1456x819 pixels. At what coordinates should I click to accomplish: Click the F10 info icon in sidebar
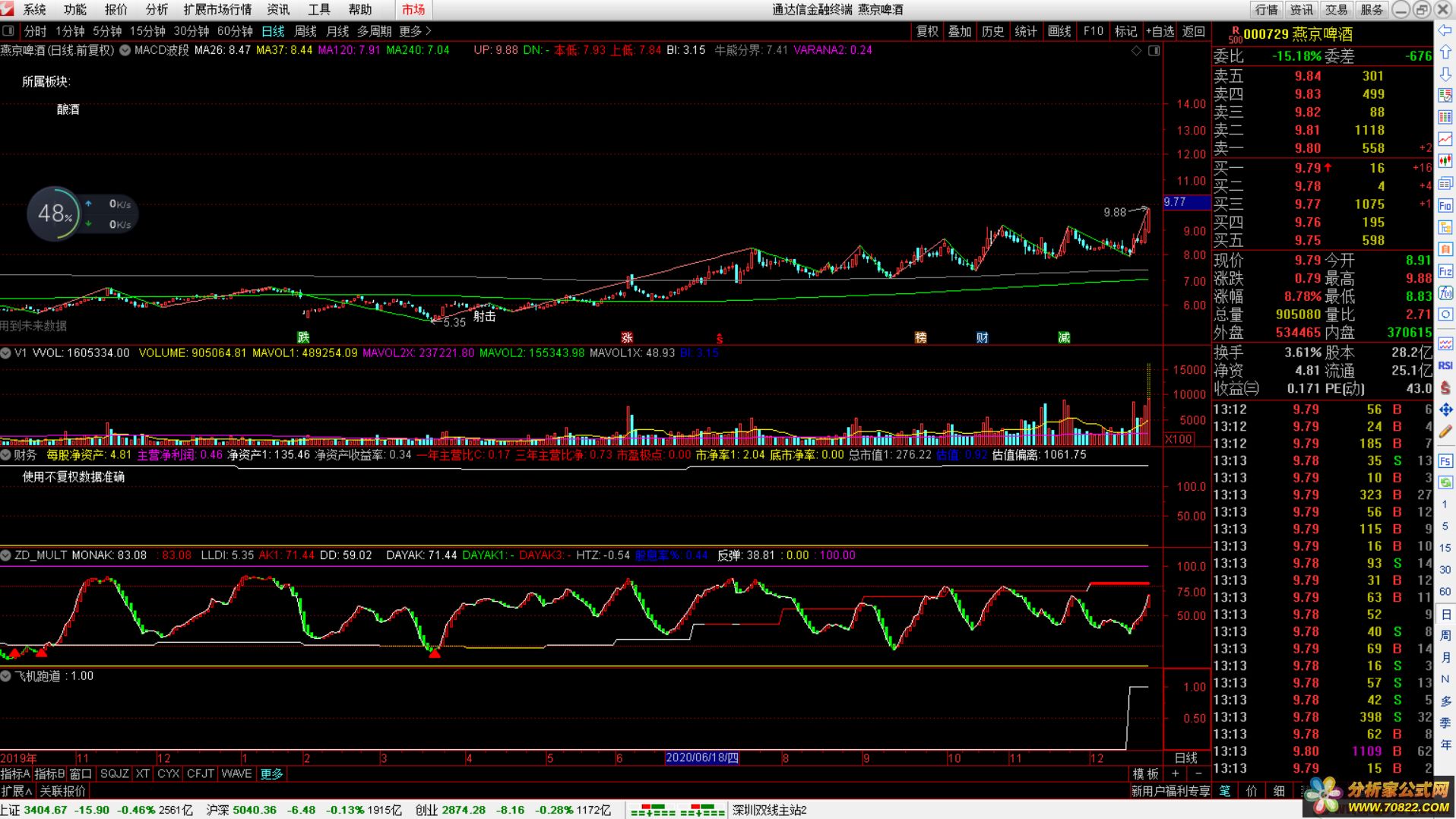click(1445, 206)
